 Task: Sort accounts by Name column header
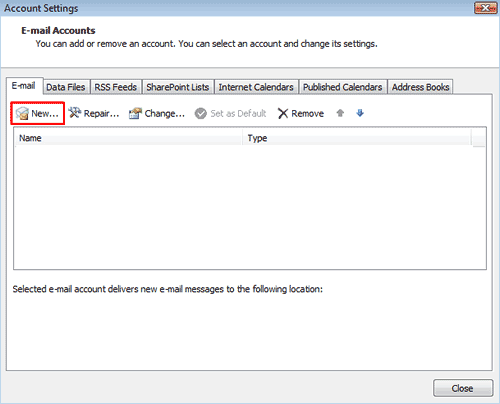128,138
